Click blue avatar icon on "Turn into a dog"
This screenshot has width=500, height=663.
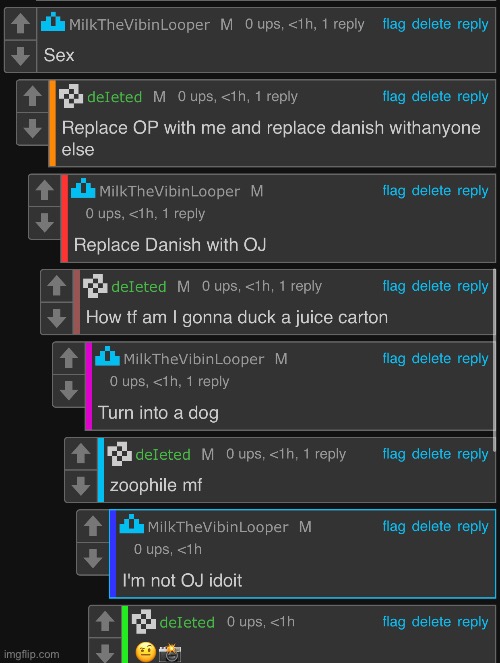107,356
